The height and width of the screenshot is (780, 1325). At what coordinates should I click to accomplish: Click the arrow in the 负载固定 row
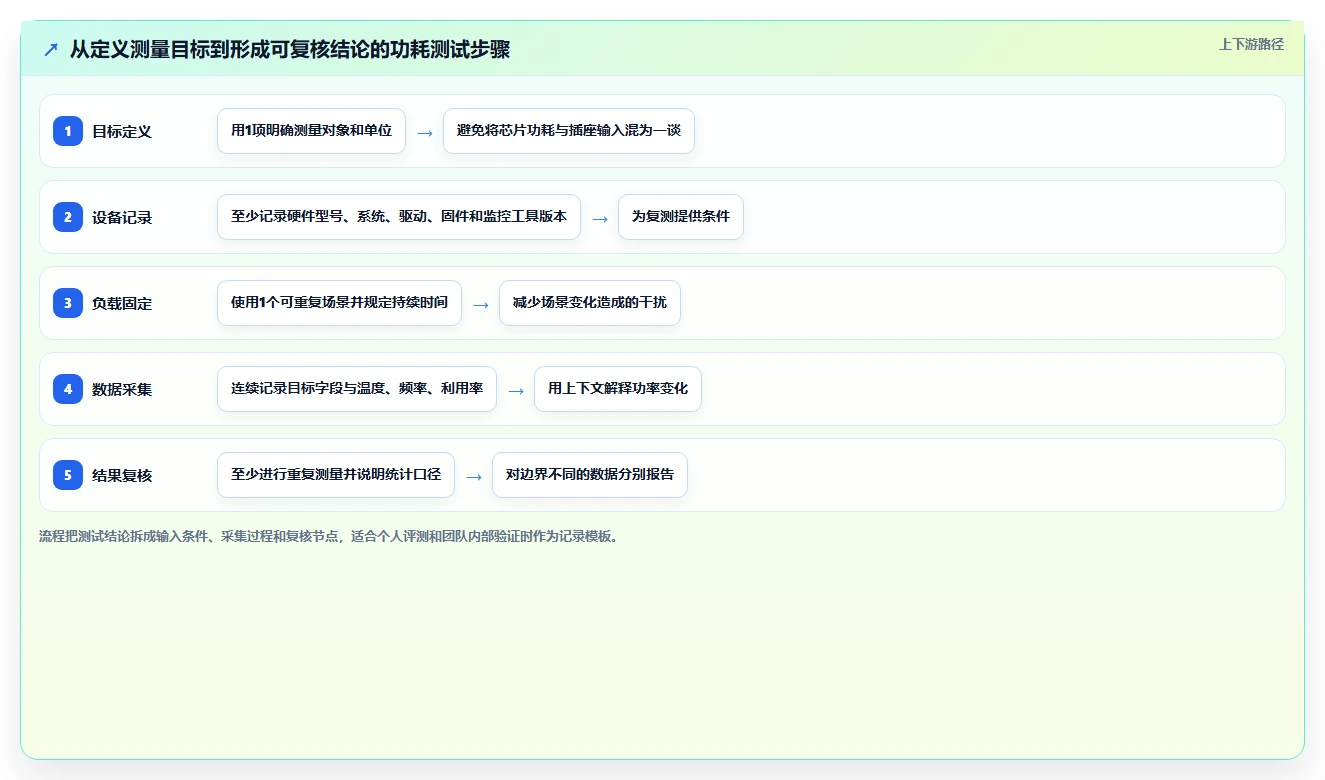coord(481,304)
